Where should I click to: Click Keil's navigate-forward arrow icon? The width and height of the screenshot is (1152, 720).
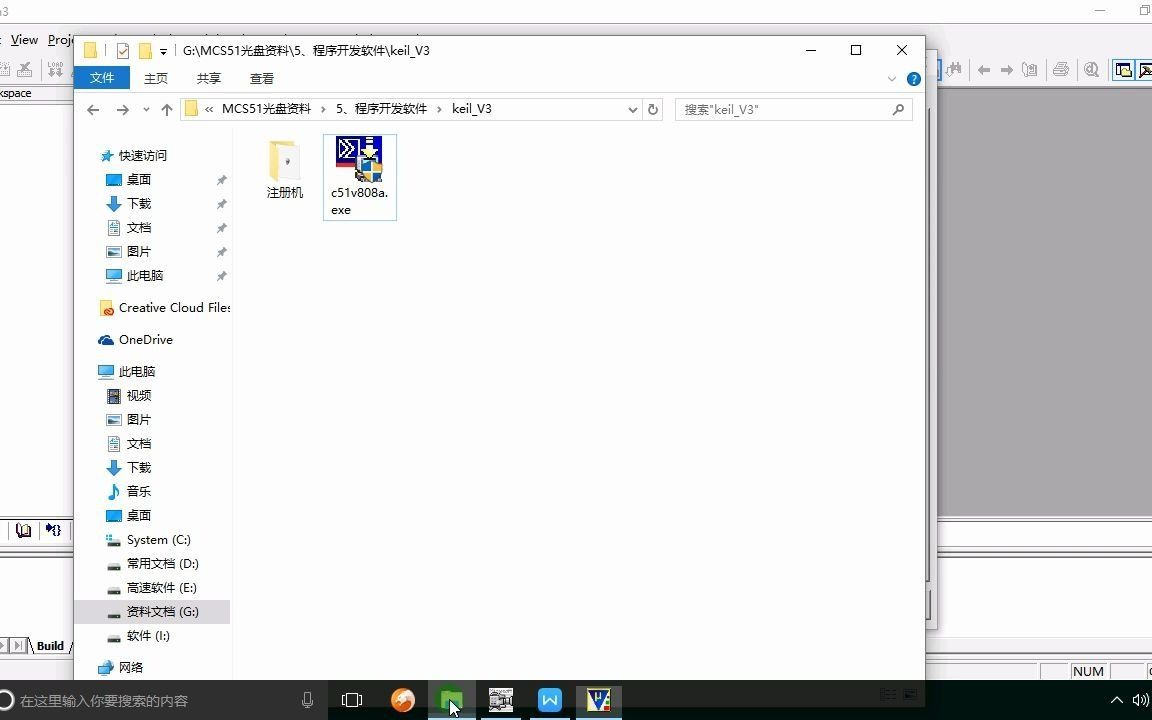[1006, 70]
